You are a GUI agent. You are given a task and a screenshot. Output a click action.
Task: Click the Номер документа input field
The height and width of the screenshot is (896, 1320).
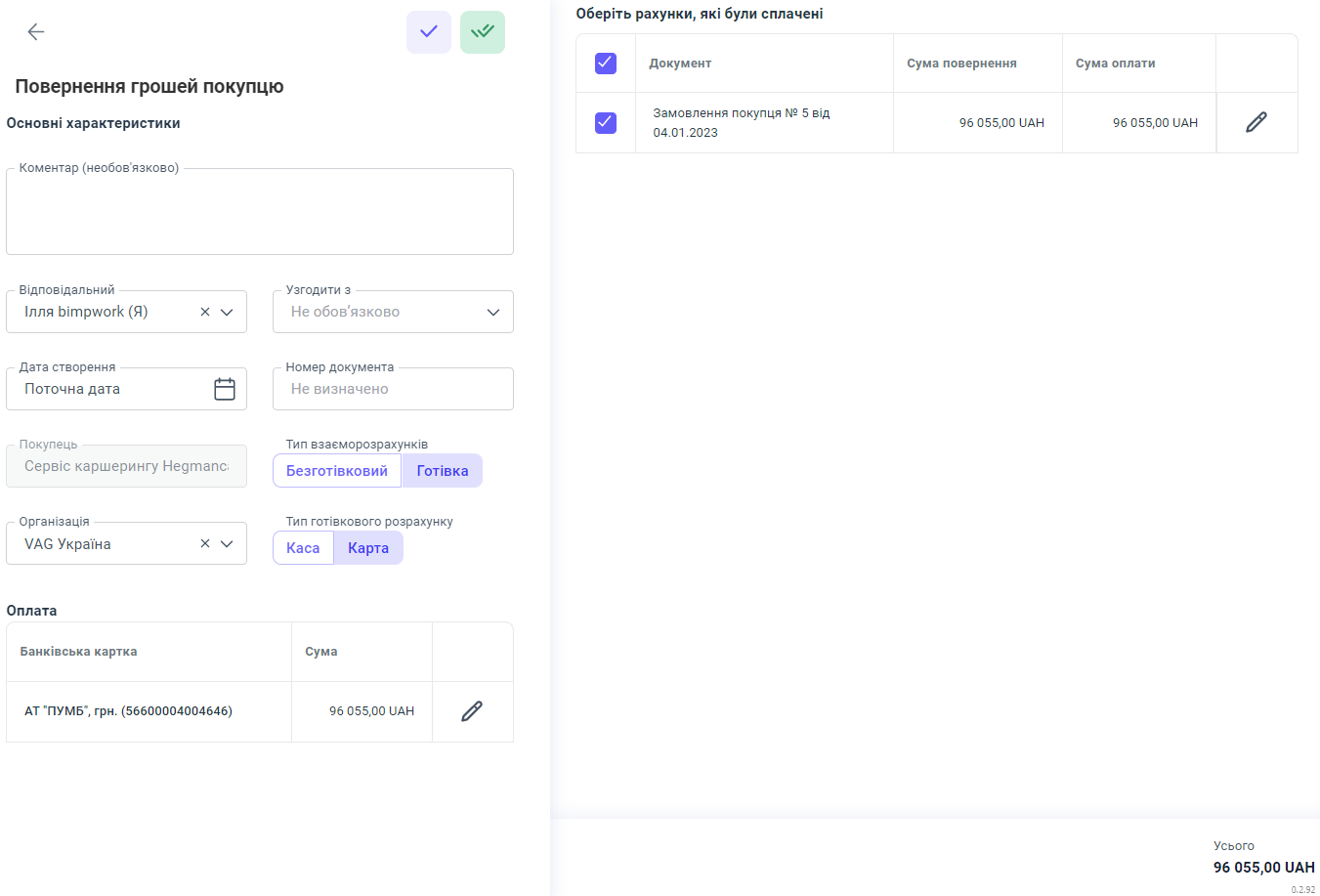[x=393, y=389]
